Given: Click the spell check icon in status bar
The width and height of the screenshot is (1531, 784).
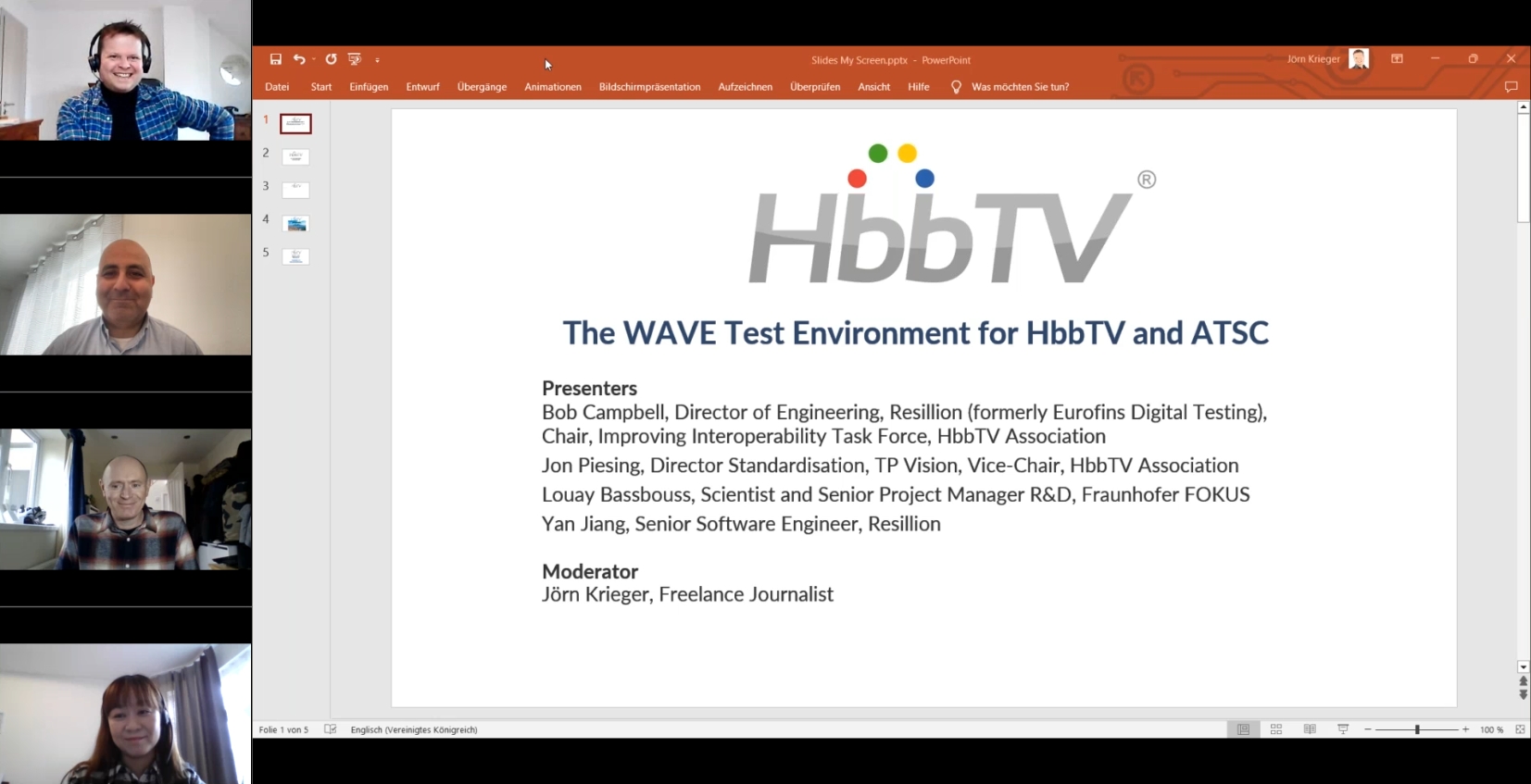Looking at the screenshot, I should point(331,729).
